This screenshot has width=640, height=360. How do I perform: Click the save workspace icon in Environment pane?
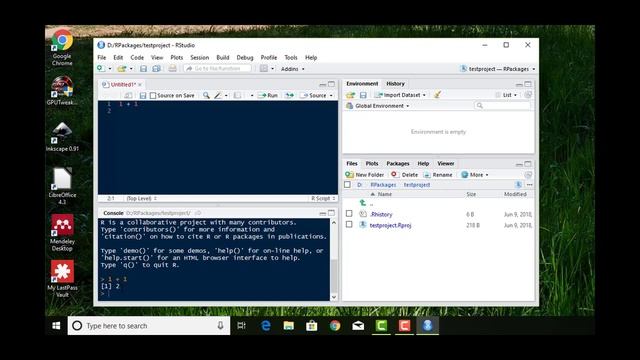pos(363,95)
